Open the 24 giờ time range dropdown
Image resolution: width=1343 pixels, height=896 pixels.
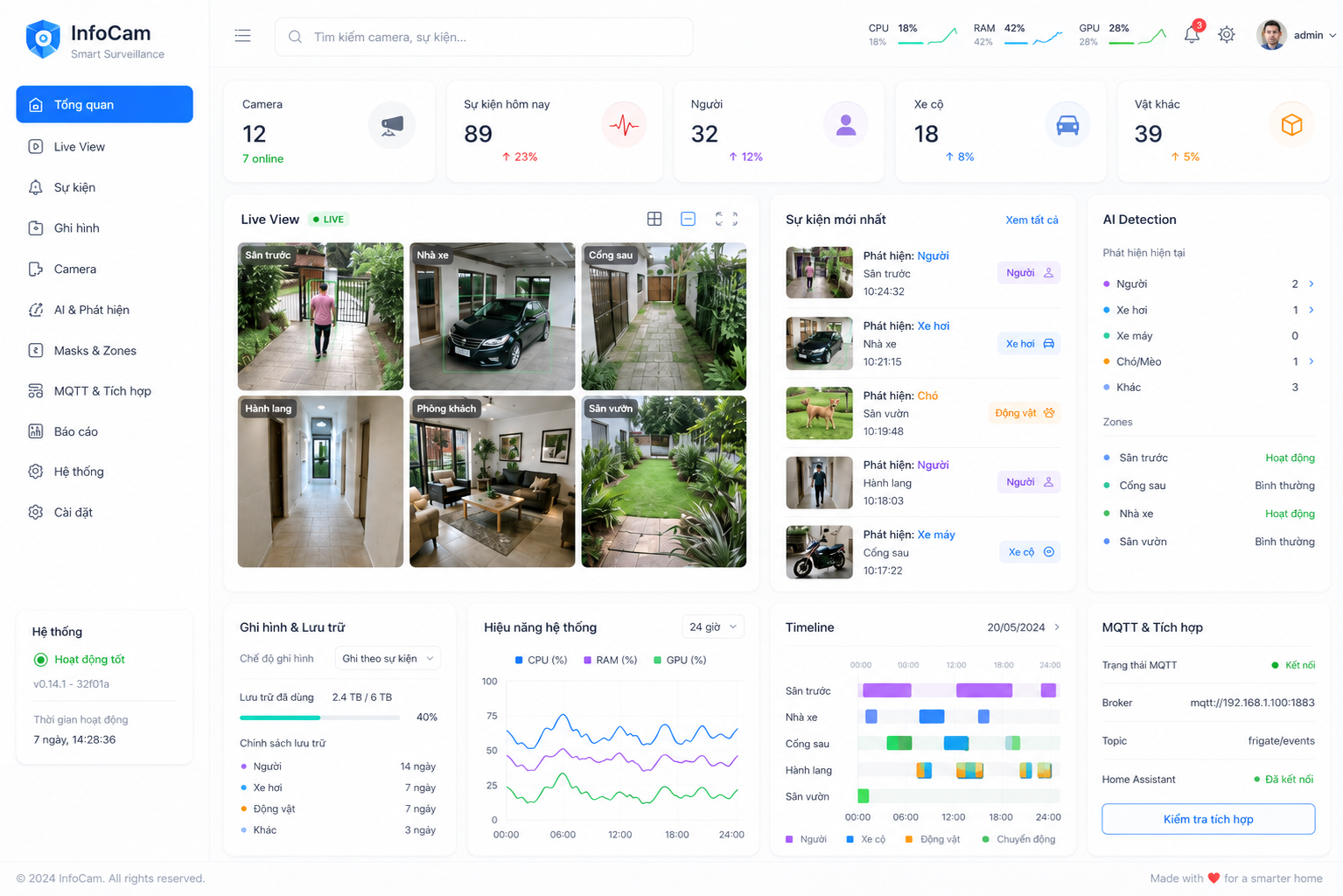click(712, 626)
